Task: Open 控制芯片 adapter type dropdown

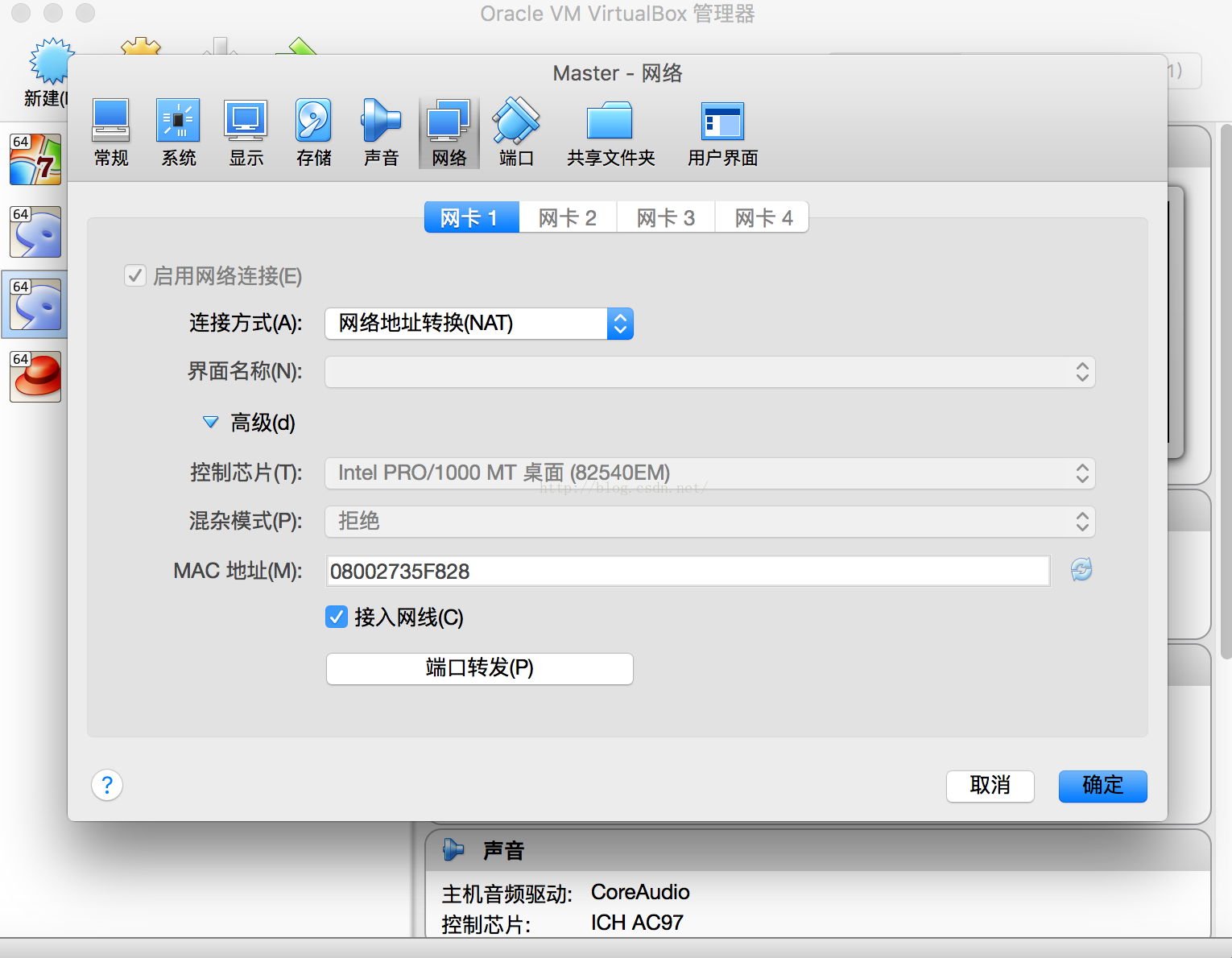Action: click(710, 473)
